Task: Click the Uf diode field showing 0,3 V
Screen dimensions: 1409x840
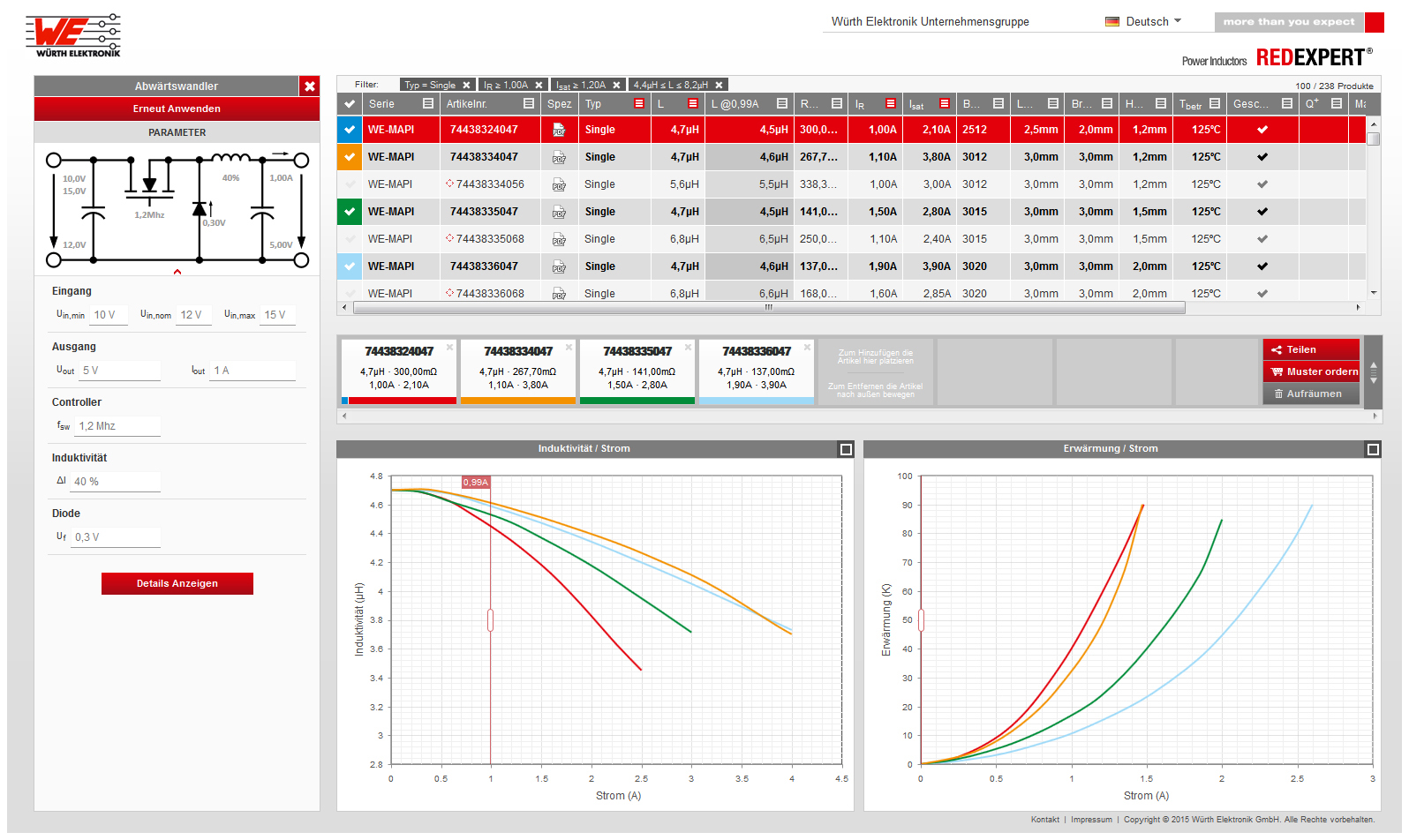Action: point(116,537)
